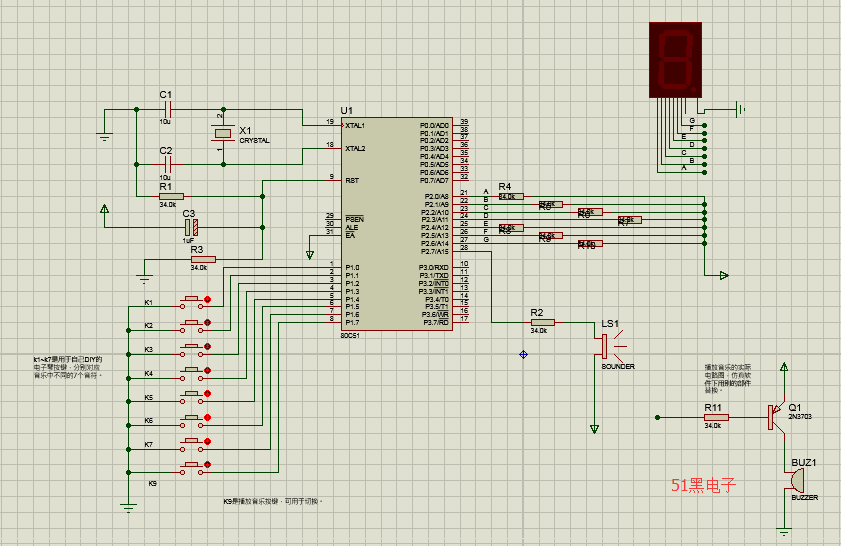Toggle the red latch dot on K3
The width and height of the screenshot is (841, 546).
(208, 346)
